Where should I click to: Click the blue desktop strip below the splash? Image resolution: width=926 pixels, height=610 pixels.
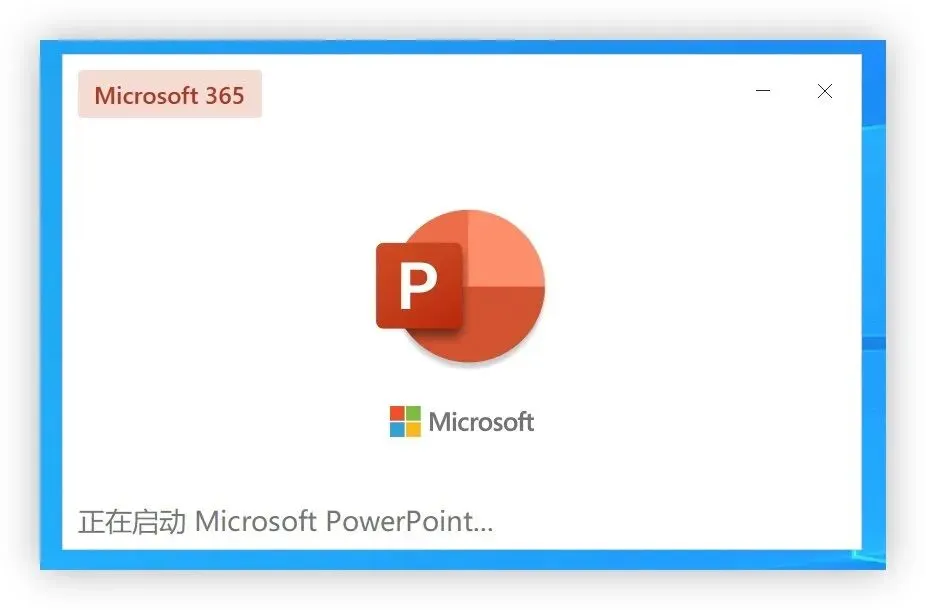pyautogui.click(x=462, y=560)
